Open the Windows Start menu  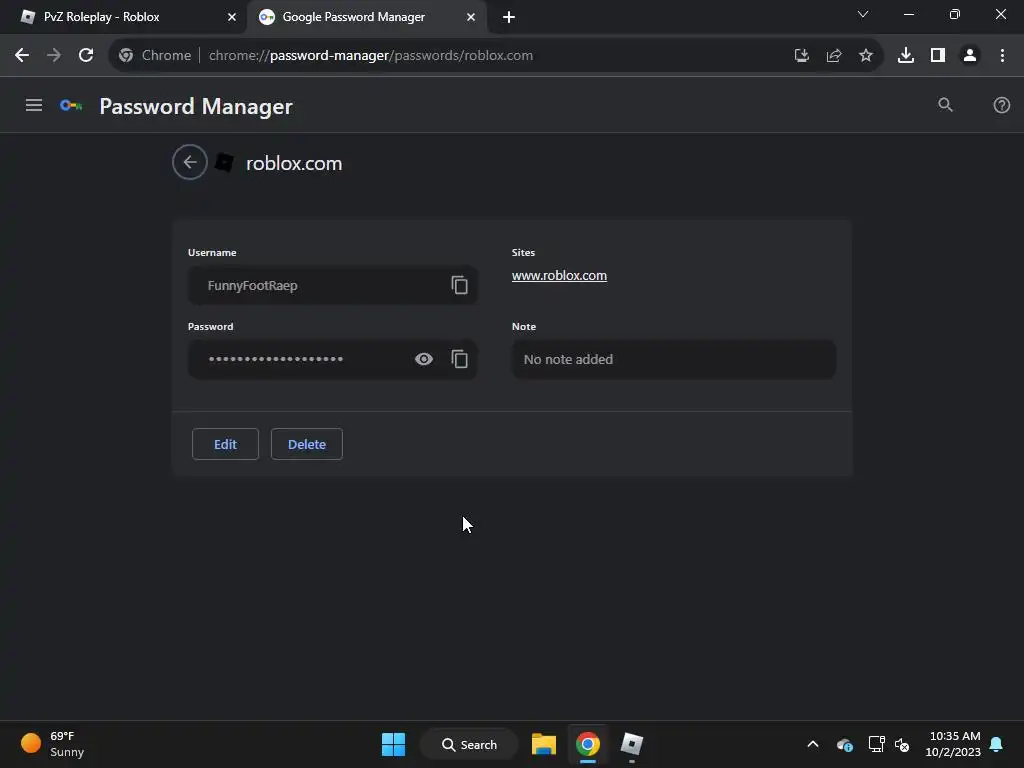click(393, 744)
